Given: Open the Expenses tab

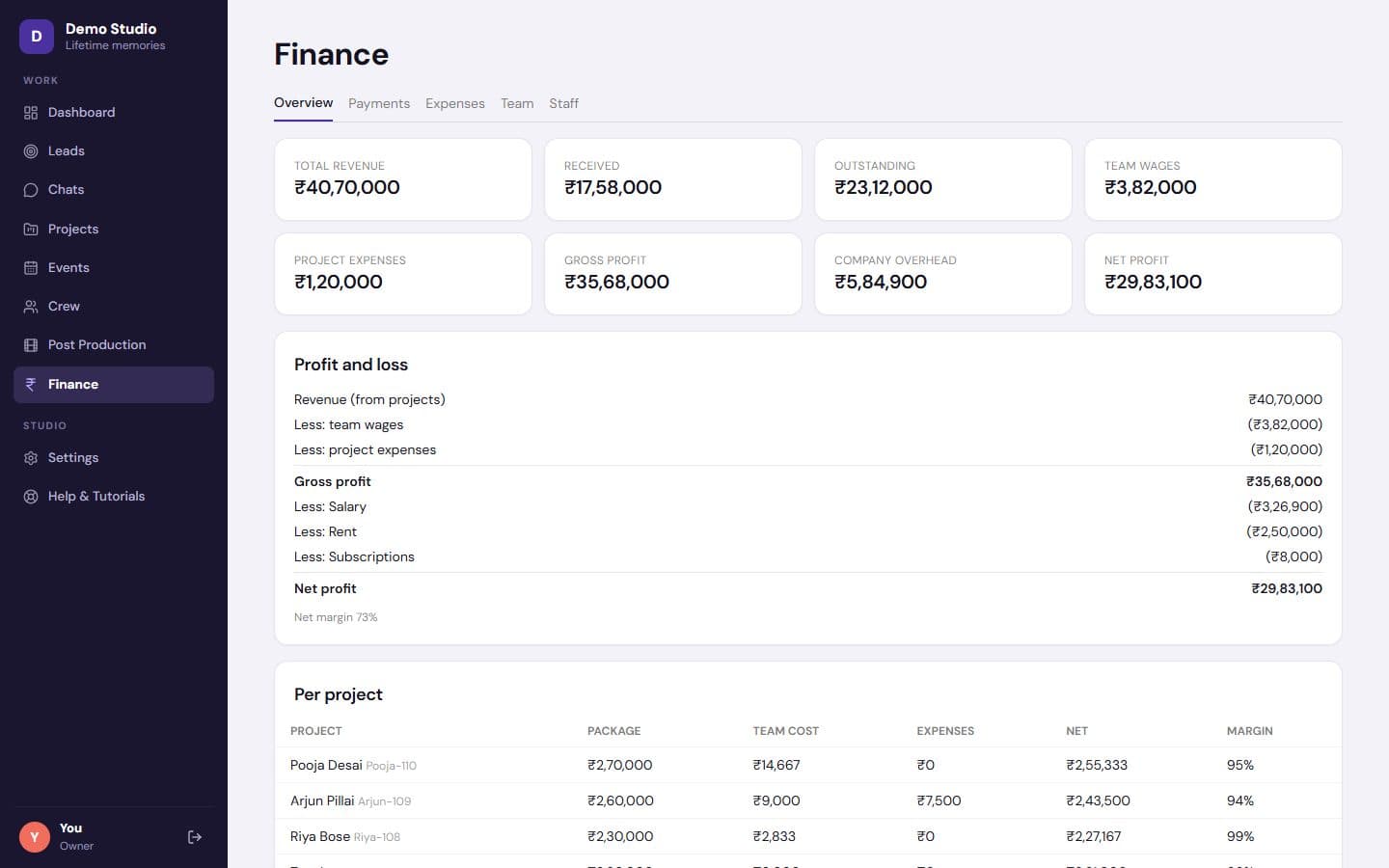Looking at the screenshot, I should click(455, 103).
